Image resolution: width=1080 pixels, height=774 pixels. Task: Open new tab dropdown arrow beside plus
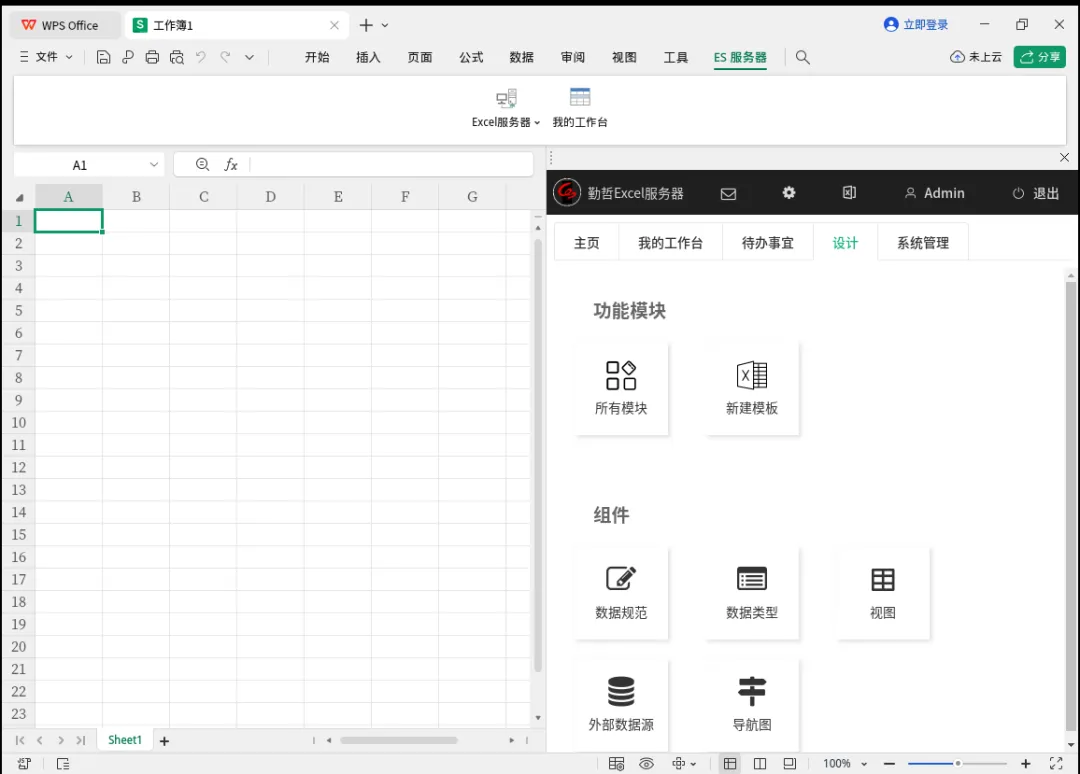pyautogui.click(x=385, y=25)
